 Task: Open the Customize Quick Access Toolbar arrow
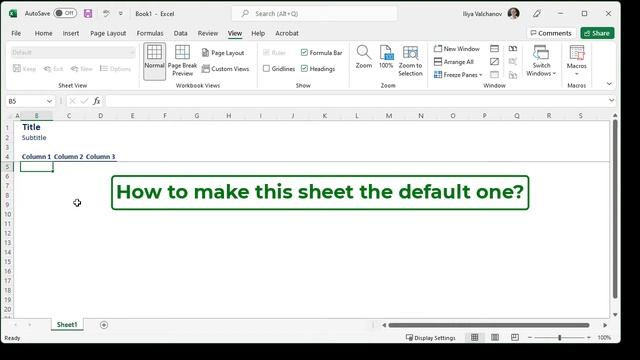pos(120,13)
